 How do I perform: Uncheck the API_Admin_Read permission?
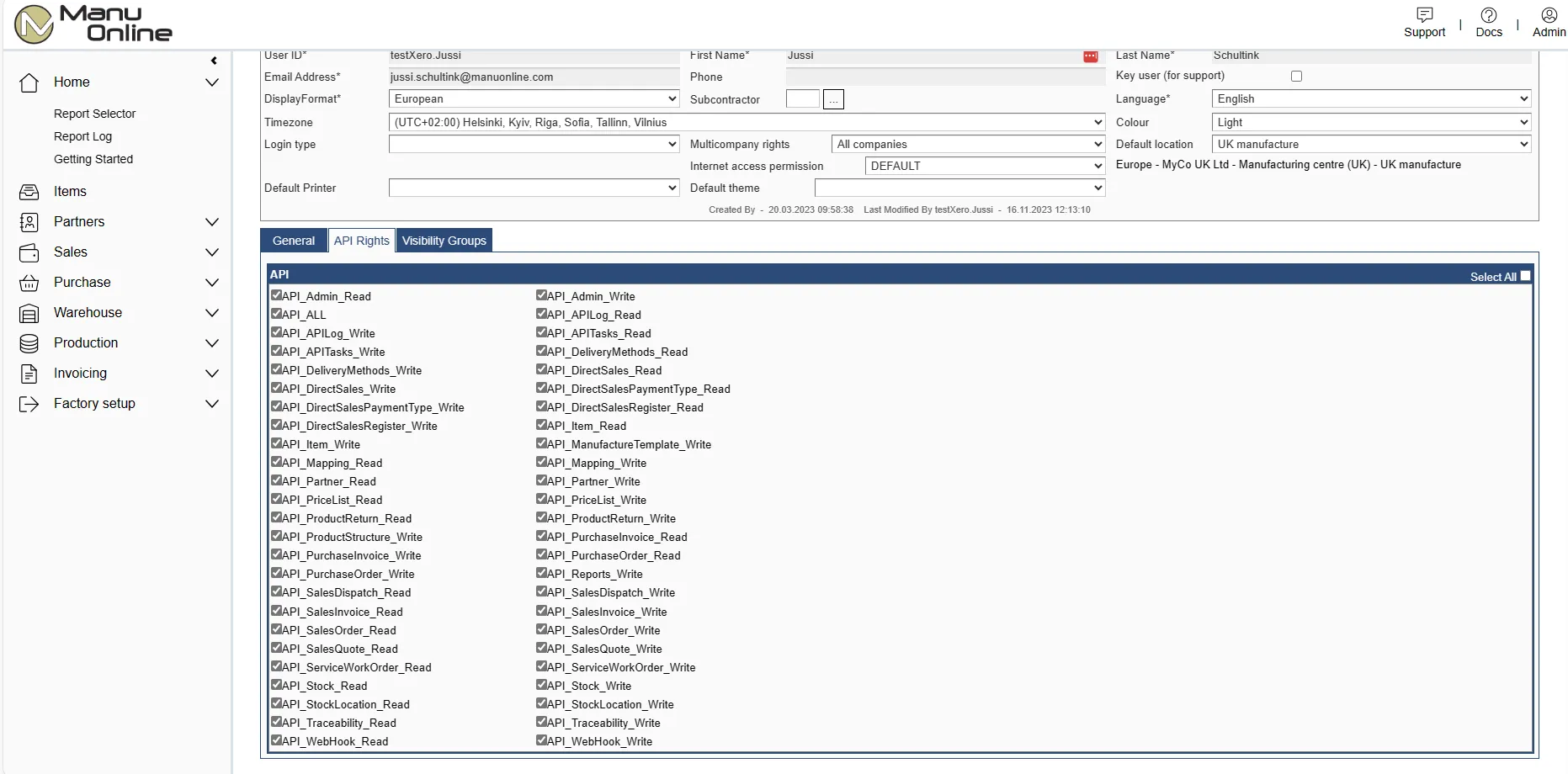[277, 294]
